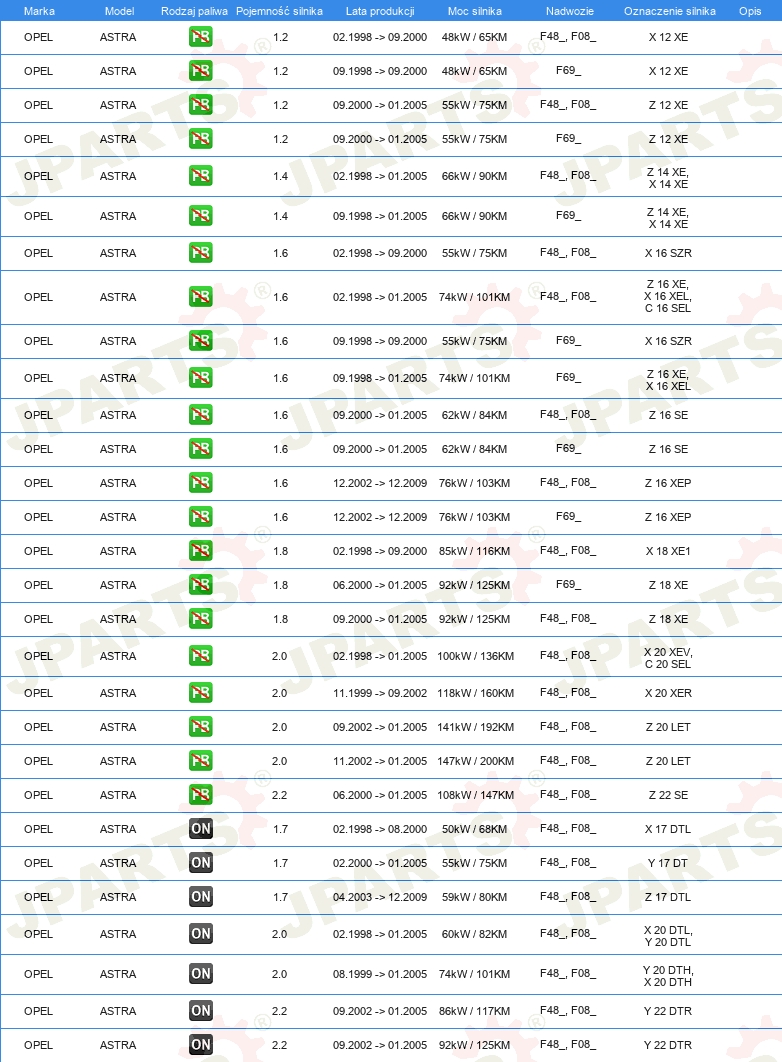
Task: Click the diesel ON icon in the X 17 DTL row
Action: tap(200, 828)
